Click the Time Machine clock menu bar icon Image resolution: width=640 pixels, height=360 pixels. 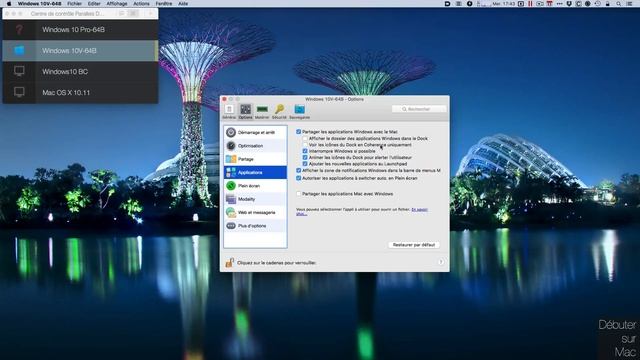pos(598,4)
